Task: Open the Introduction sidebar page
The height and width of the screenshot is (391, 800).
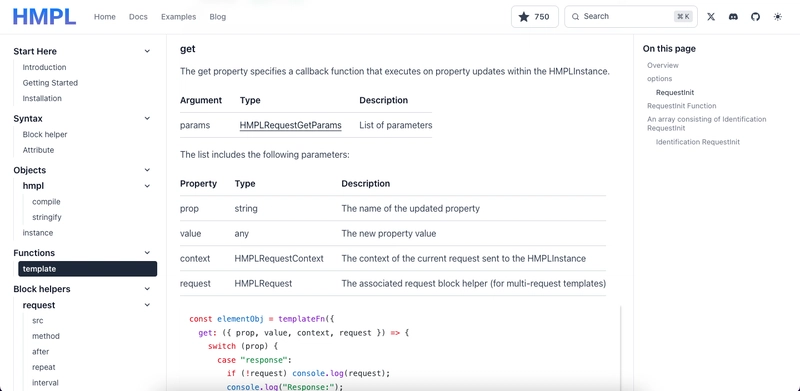Action: point(44,67)
